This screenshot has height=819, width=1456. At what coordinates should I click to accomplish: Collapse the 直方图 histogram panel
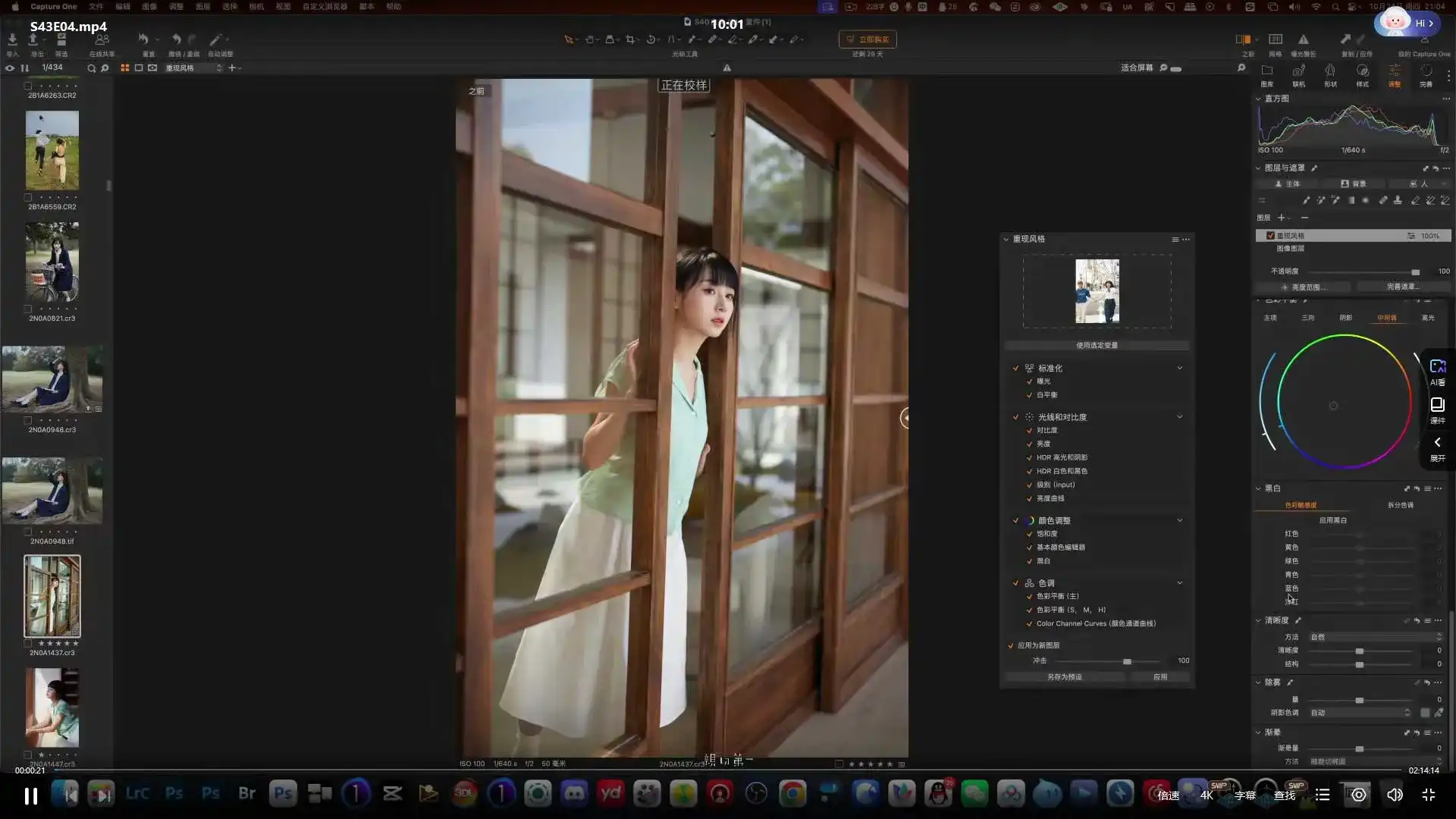click(x=1258, y=99)
